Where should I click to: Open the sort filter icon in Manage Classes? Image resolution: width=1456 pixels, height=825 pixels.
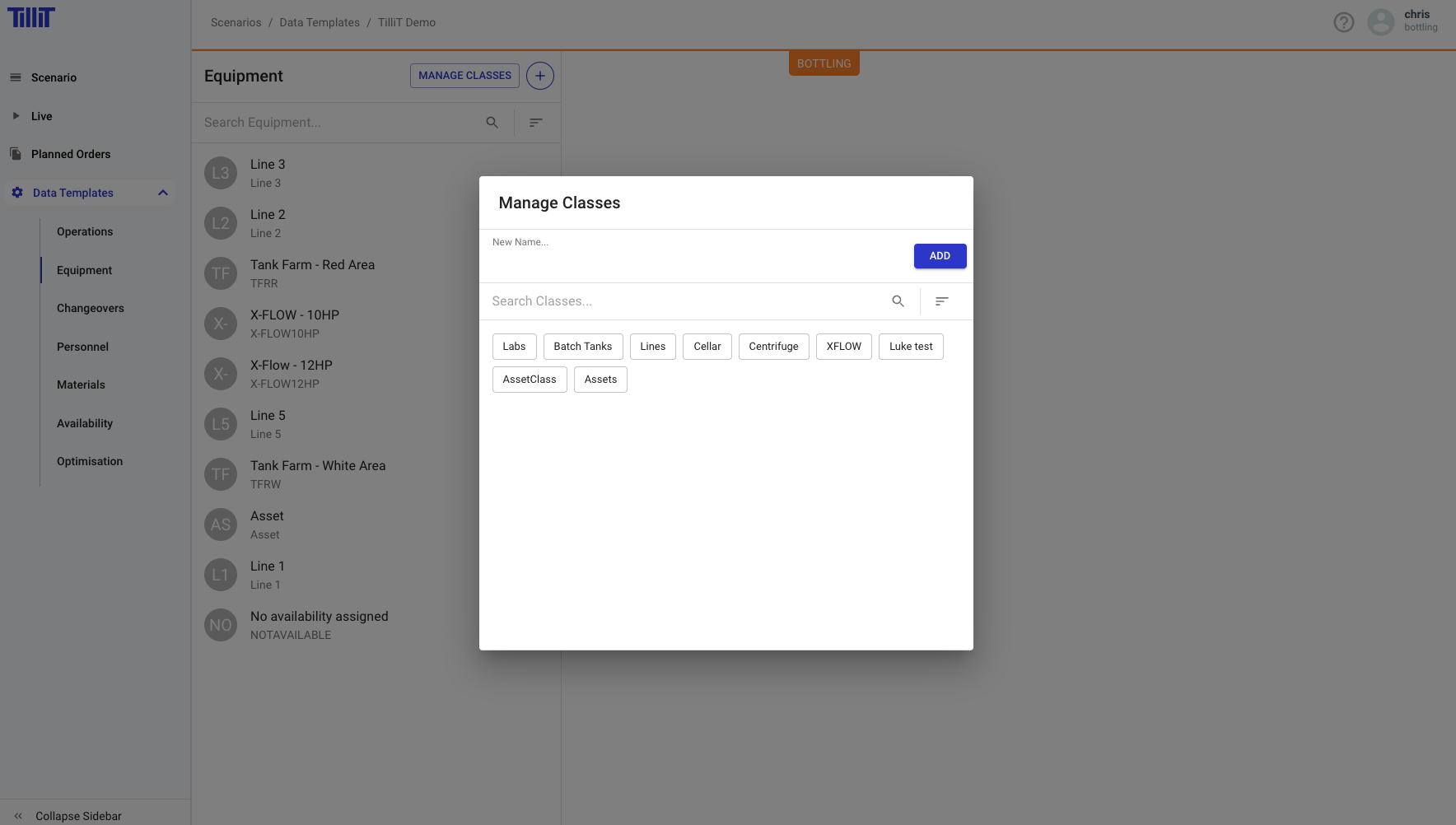pos(941,301)
